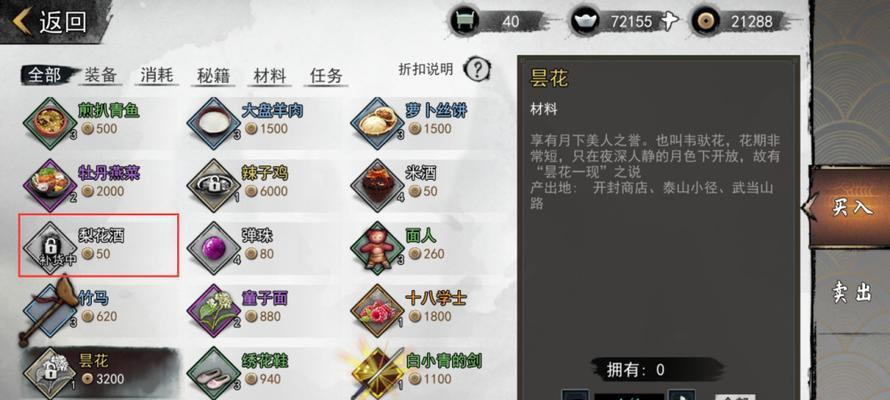The image size is (890, 400).
Task: Select the locked 梨花酒 restocking item
Action: click(x=99, y=245)
